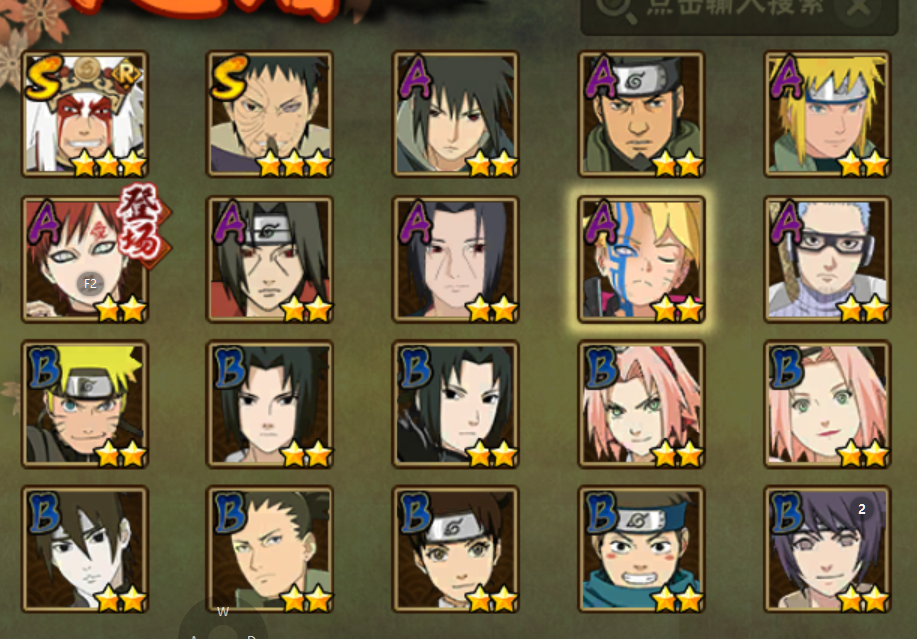
Task: Select B-rank pale Sai portrait
Action: (x=85, y=549)
